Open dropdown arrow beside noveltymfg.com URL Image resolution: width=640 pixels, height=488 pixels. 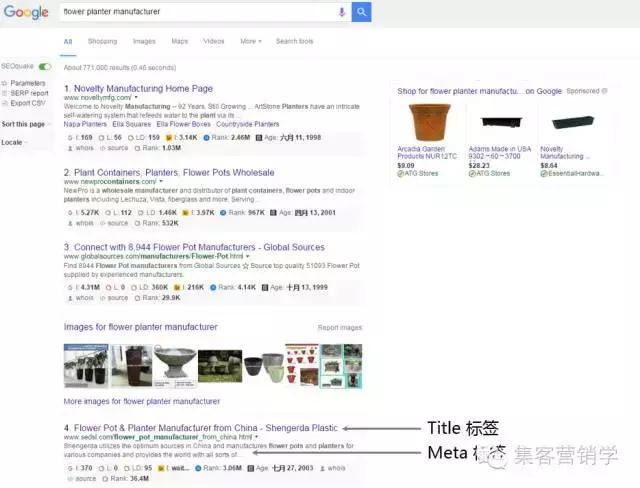[136, 98]
